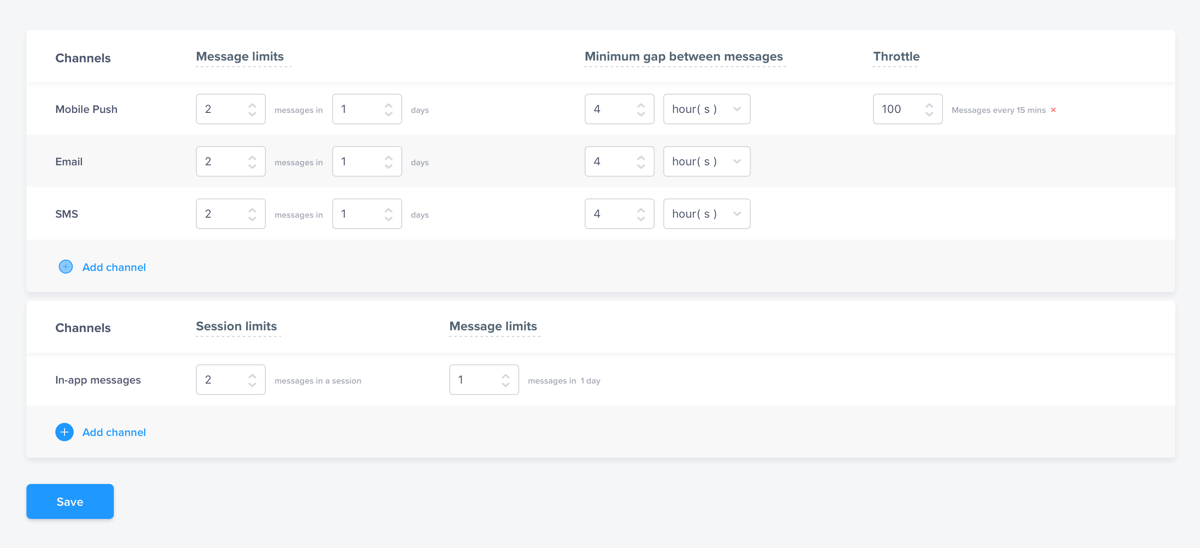
Task: Increase In-app messages session limit
Action: coord(252,375)
